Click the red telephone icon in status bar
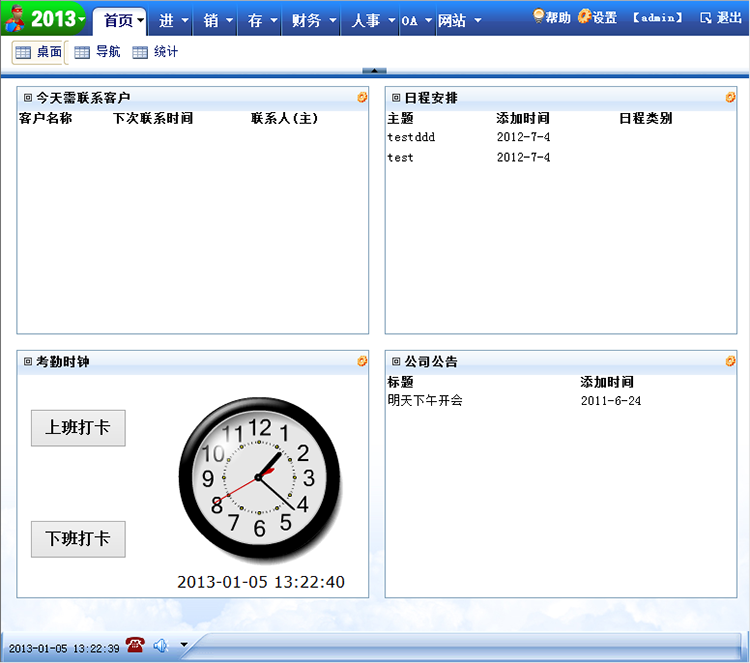This screenshot has height=663, width=750. tap(135, 645)
